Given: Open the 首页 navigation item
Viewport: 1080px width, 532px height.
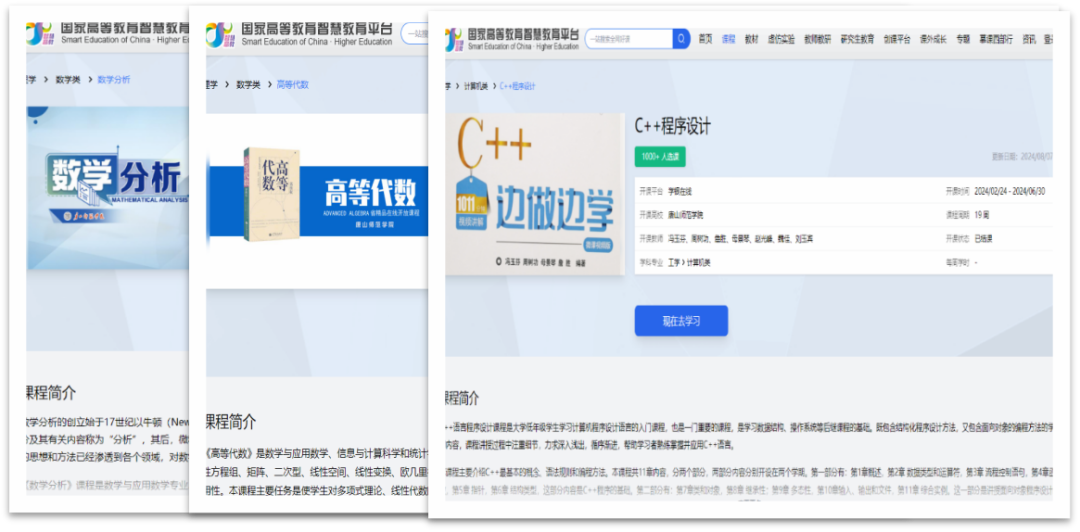Looking at the screenshot, I should click(x=706, y=39).
